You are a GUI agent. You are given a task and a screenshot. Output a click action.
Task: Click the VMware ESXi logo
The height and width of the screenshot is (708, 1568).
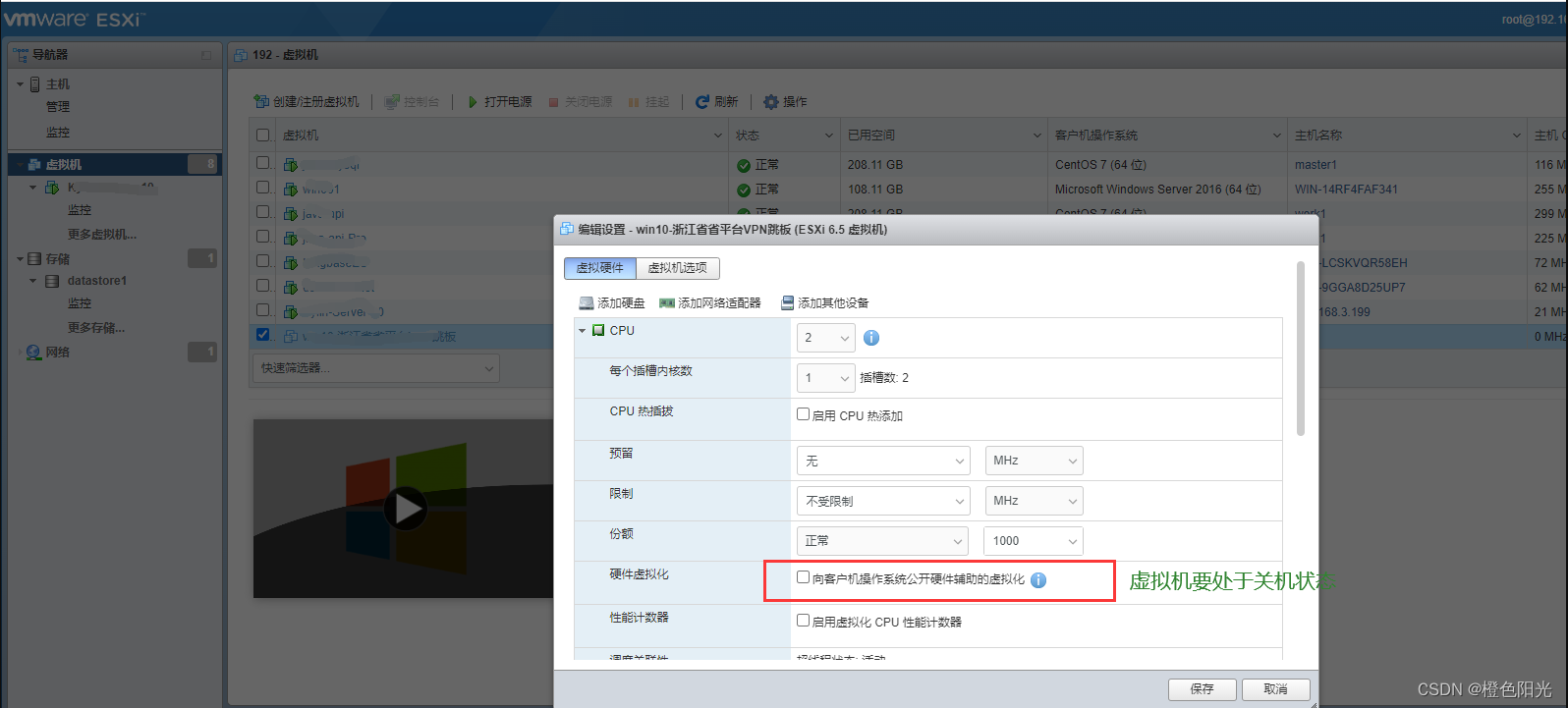(74, 19)
